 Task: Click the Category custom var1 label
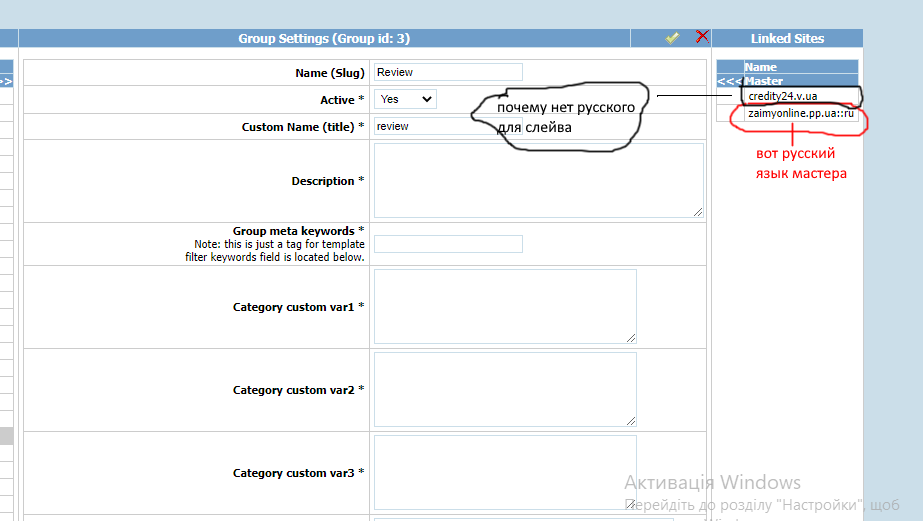pyautogui.click(x=298, y=307)
